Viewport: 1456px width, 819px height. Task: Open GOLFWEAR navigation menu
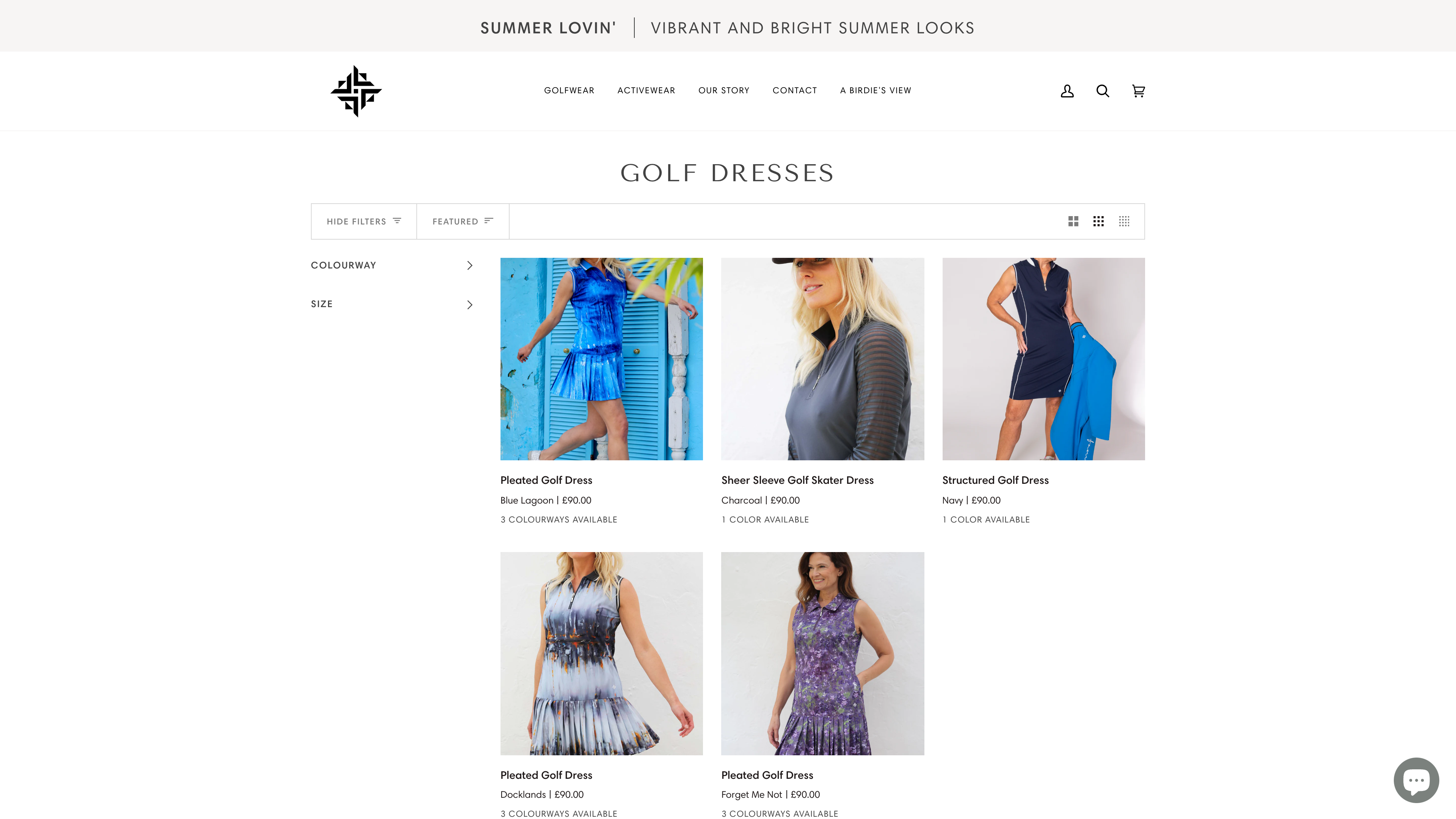point(569,90)
